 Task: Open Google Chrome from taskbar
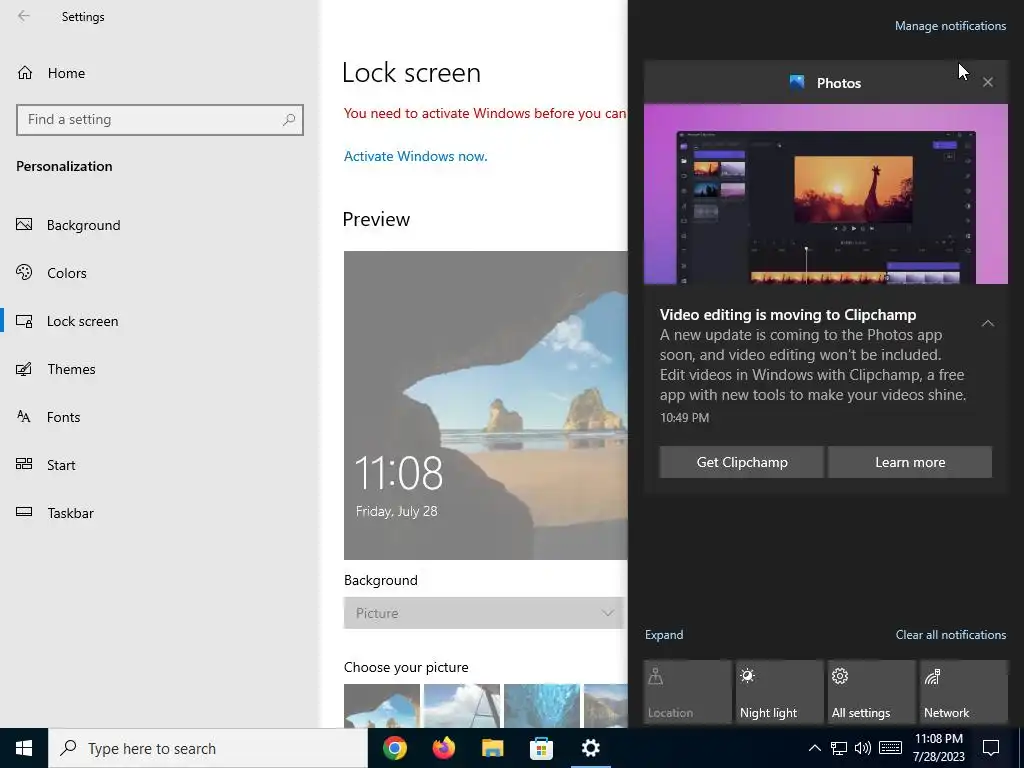pos(394,748)
